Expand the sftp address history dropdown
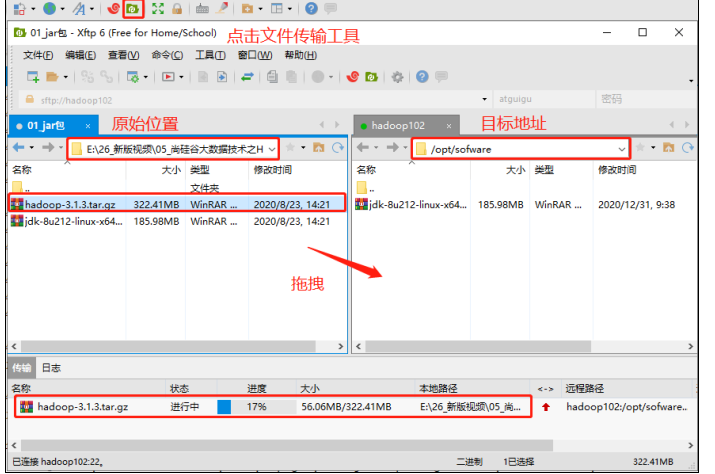 484,99
